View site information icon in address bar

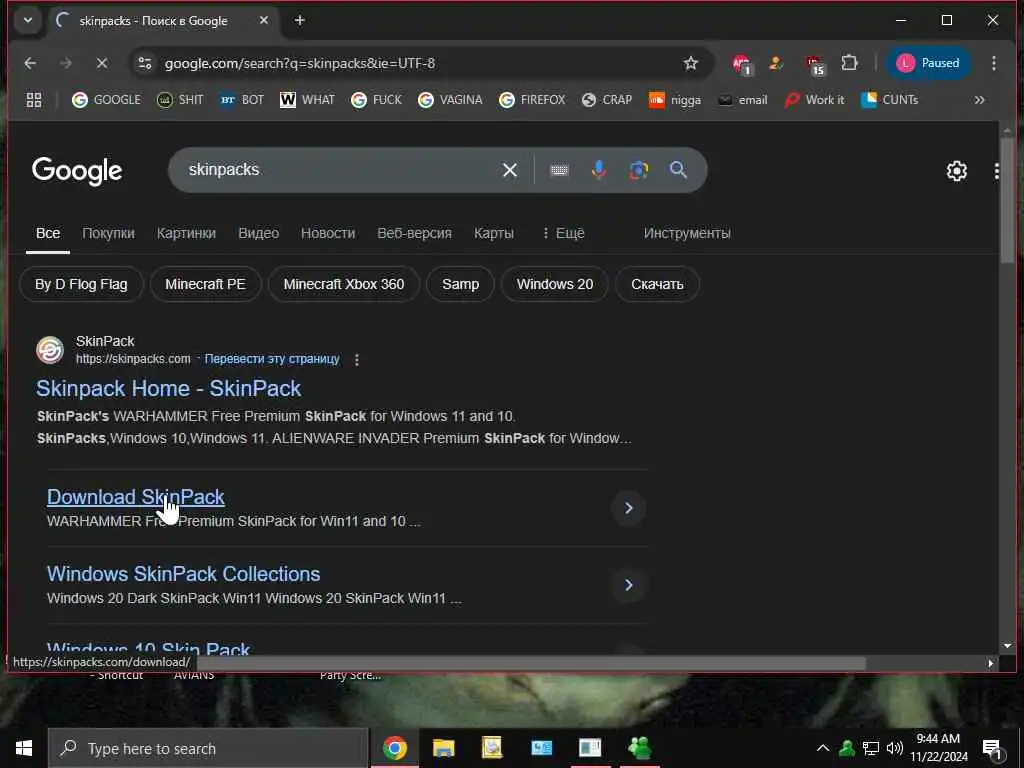(145, 63)
